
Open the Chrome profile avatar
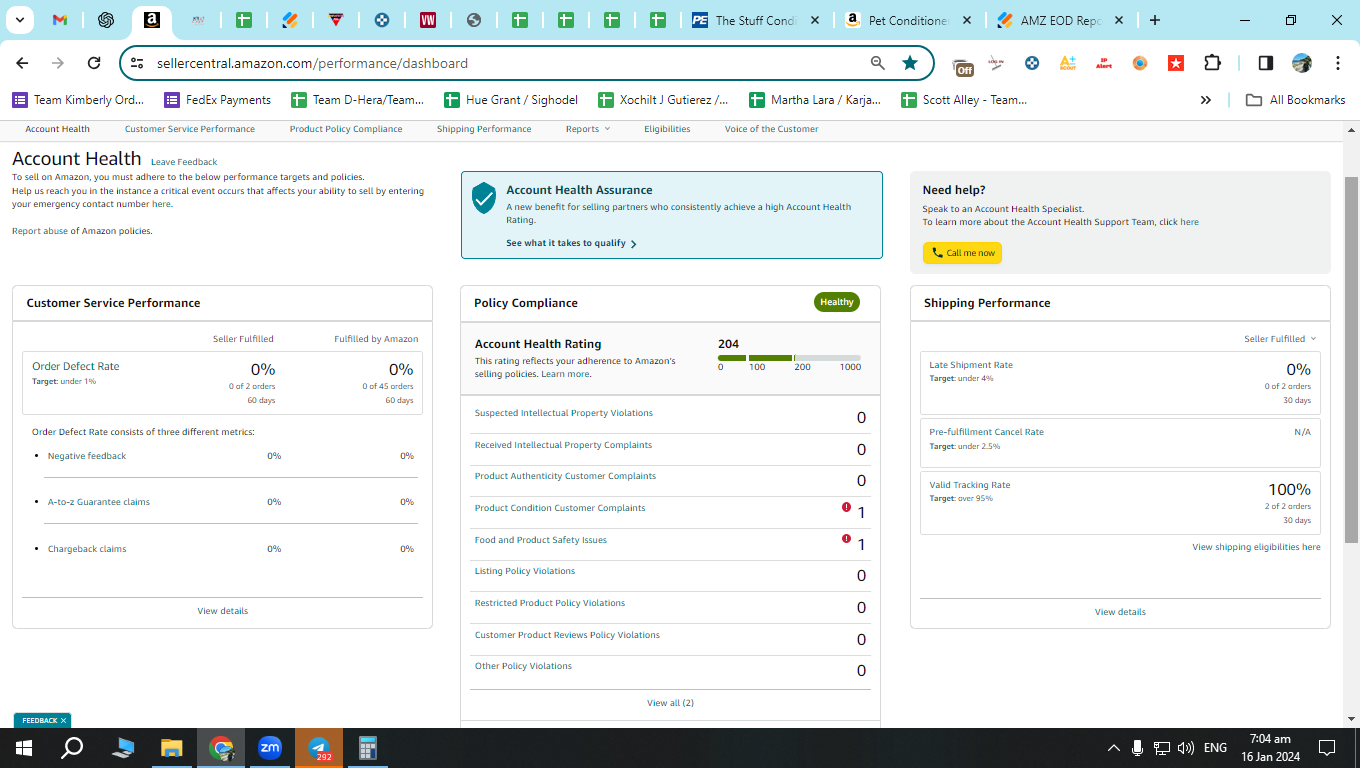(x=1302, y=63)
